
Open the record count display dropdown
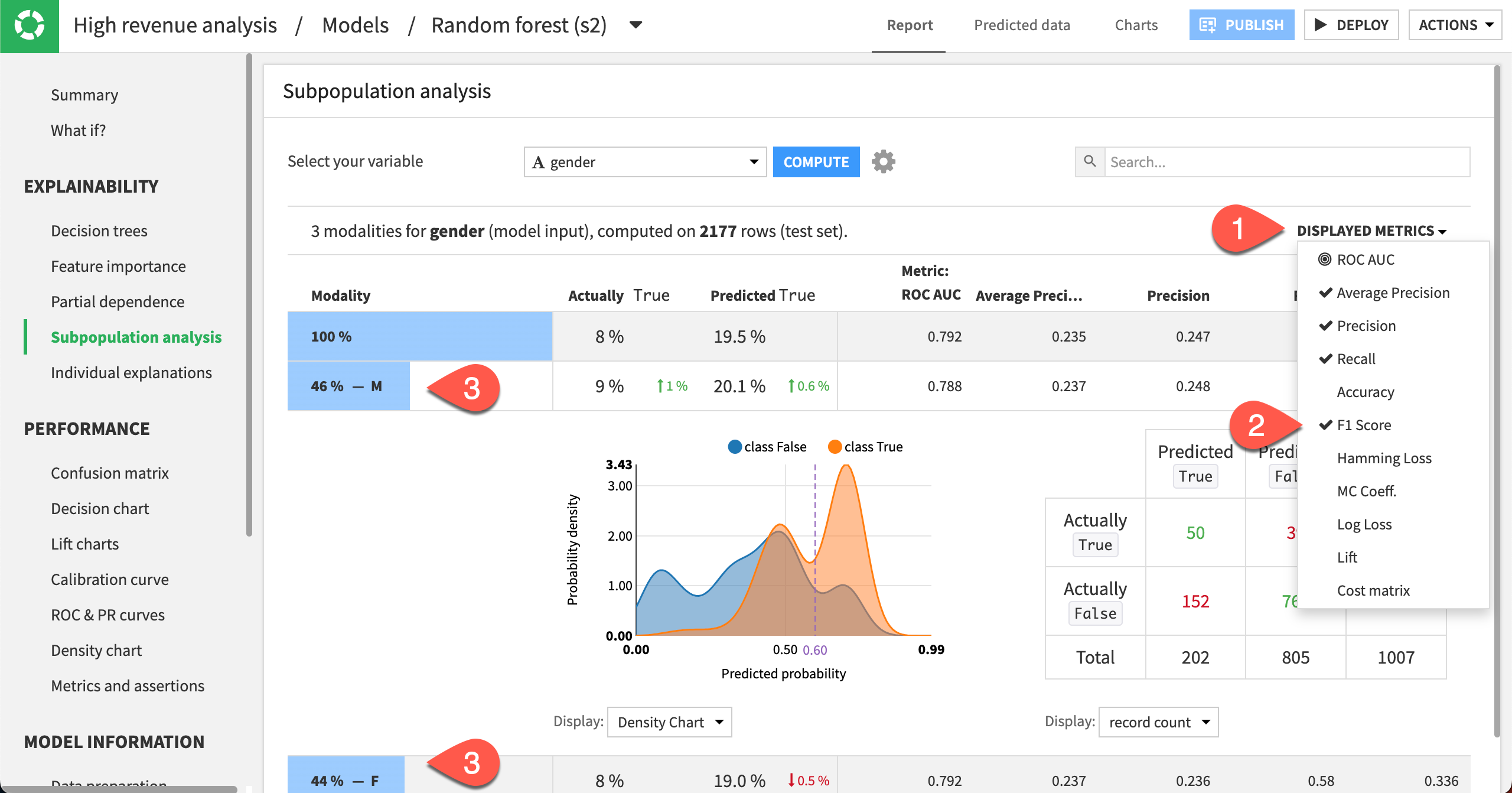pyautogui.click(x=1158, y=722)
